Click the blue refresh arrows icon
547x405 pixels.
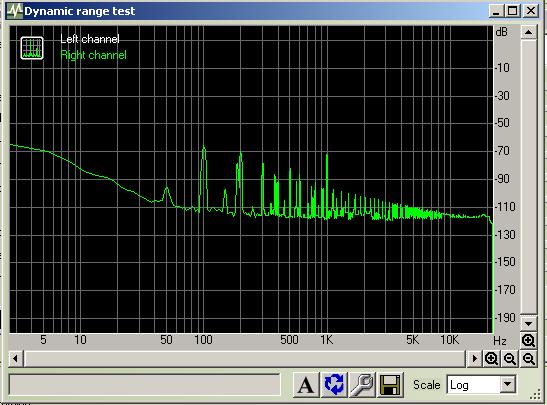click(x=334, y=384)
